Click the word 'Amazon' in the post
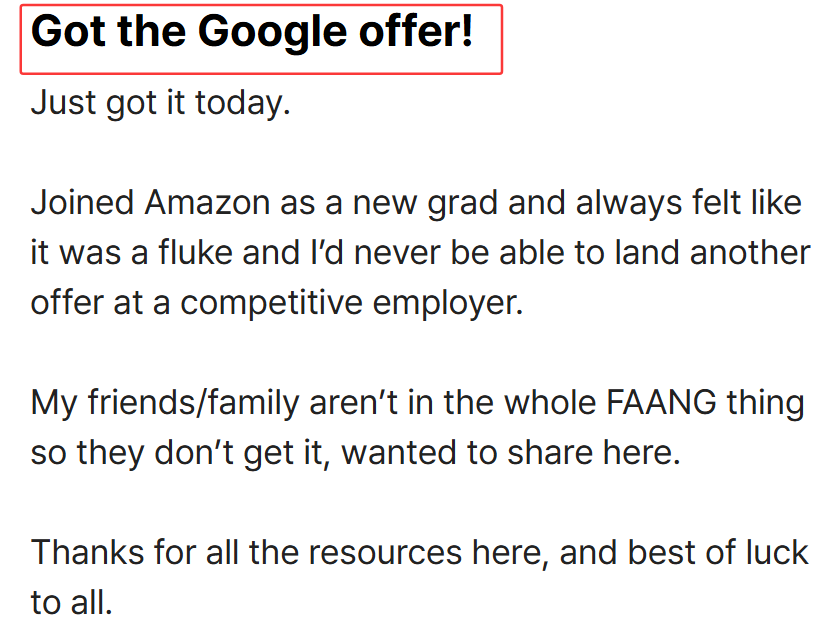Screen dimensions: 835x640 [x=208, y=203]
